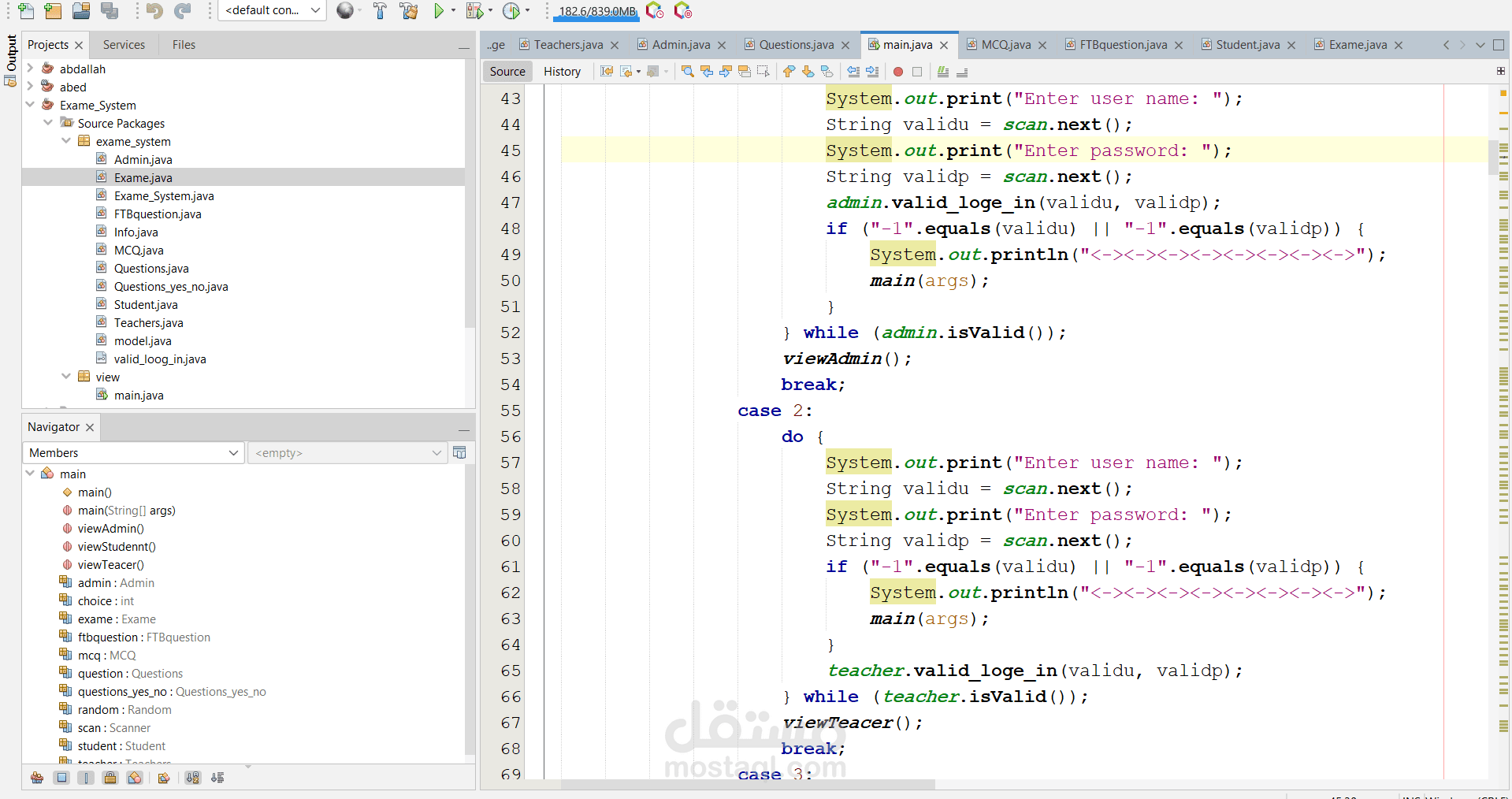The height and width of the screenshot is (799, 1512).
Task: Click the memory usage indicator bar
Action: 597,11
